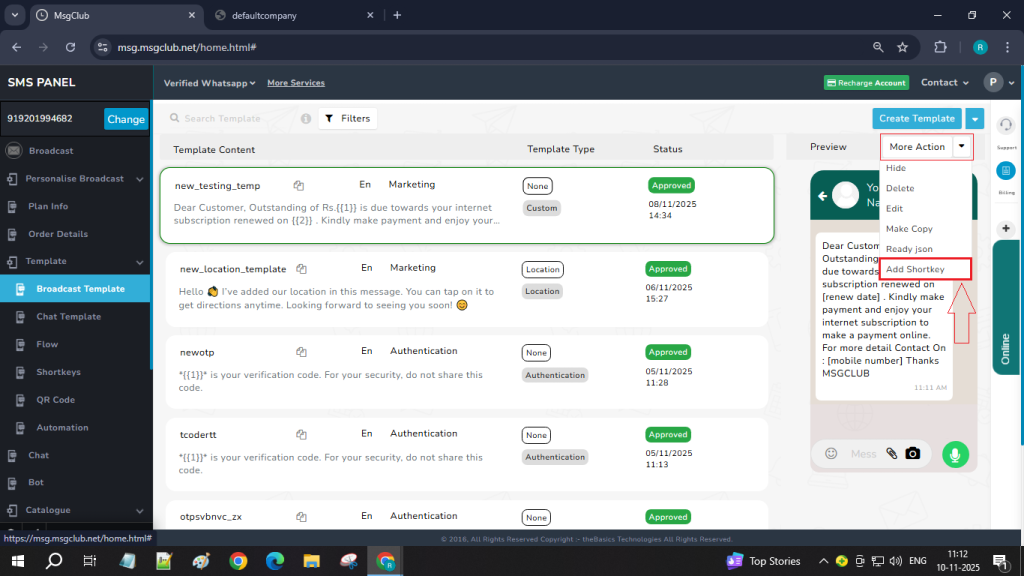The height and width of the screenshot is (576, 1024).
Task: Click the emoji icon in preview message bar
Action: pyautogui.click(x=831, y=453)
